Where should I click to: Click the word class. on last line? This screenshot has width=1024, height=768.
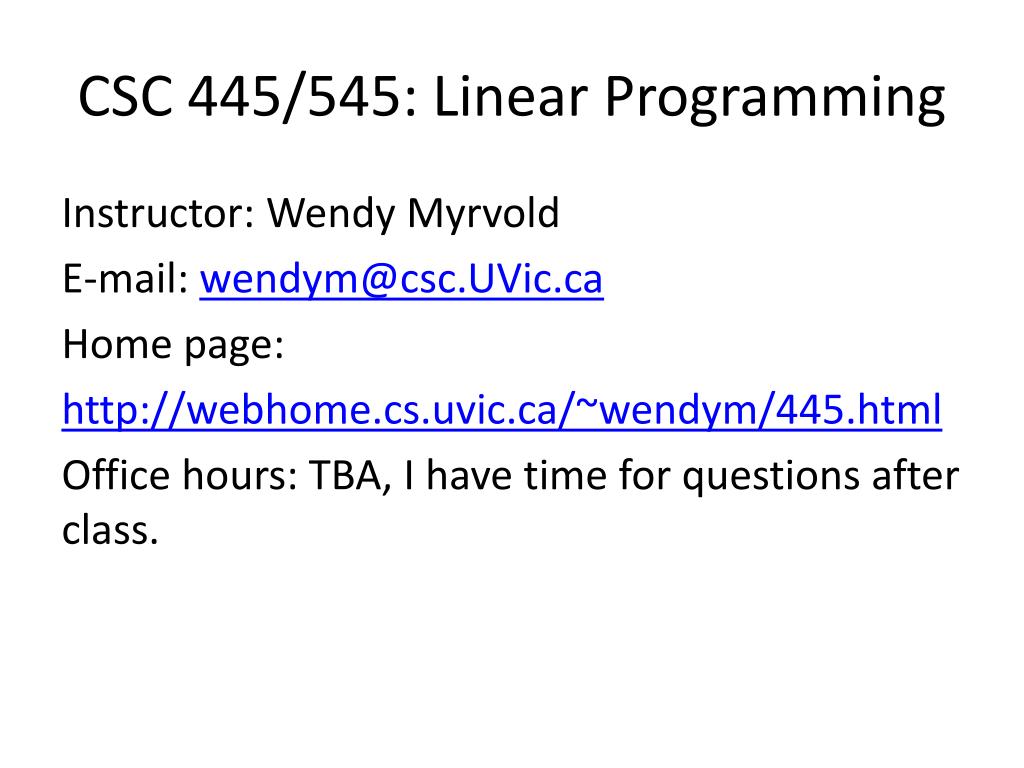[x=110, y=530]
